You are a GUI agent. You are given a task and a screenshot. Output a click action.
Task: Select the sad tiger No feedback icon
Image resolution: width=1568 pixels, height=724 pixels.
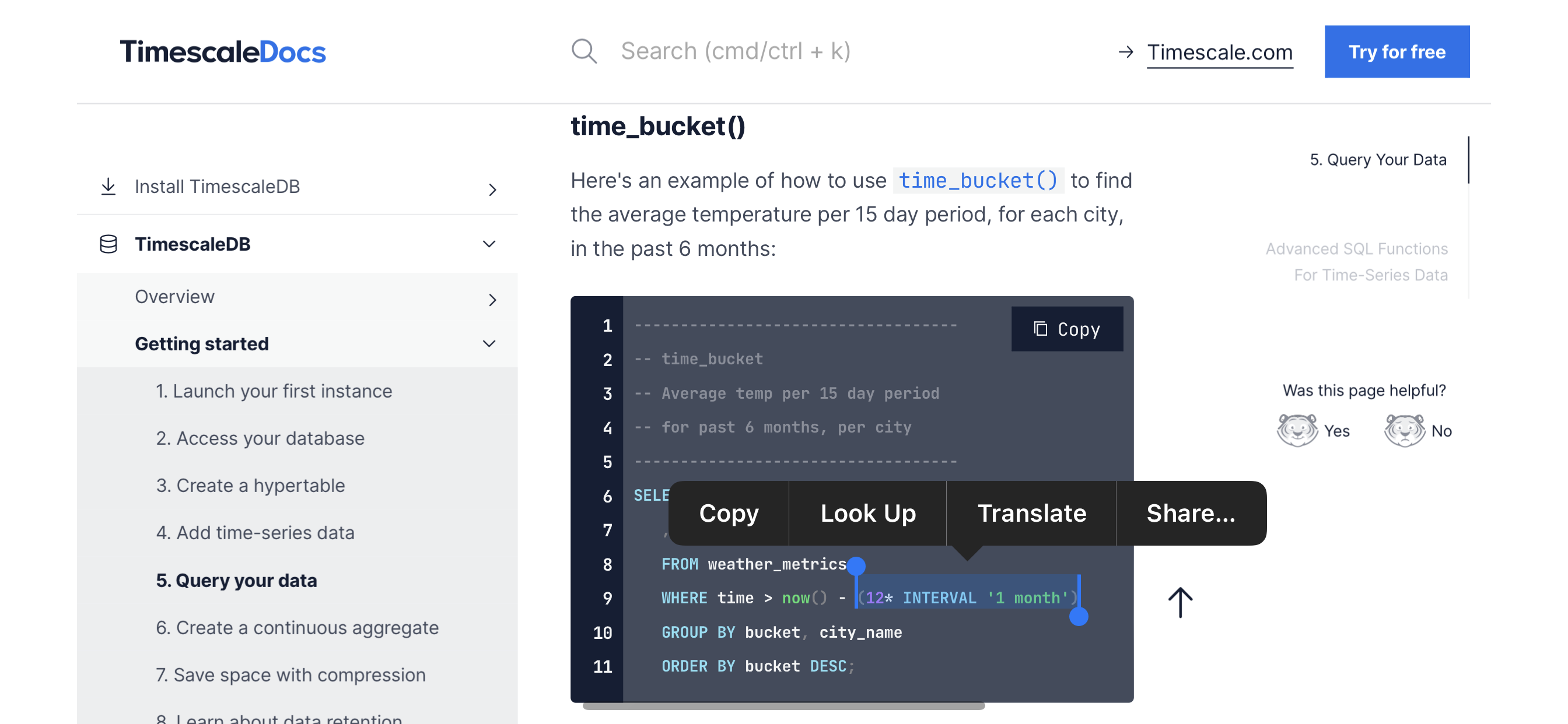tap(1403, 430)
